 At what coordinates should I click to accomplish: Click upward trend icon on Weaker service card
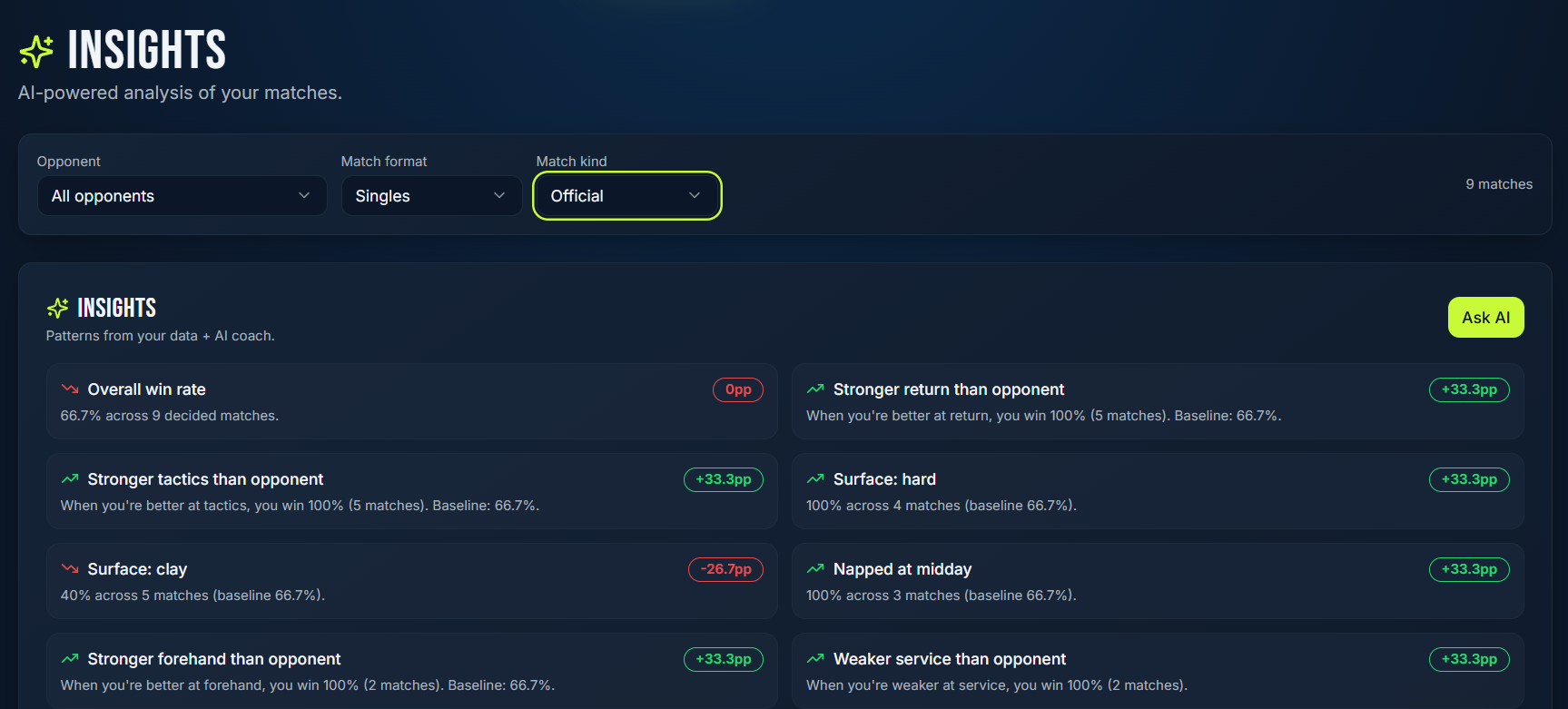[x=815, y=658]
